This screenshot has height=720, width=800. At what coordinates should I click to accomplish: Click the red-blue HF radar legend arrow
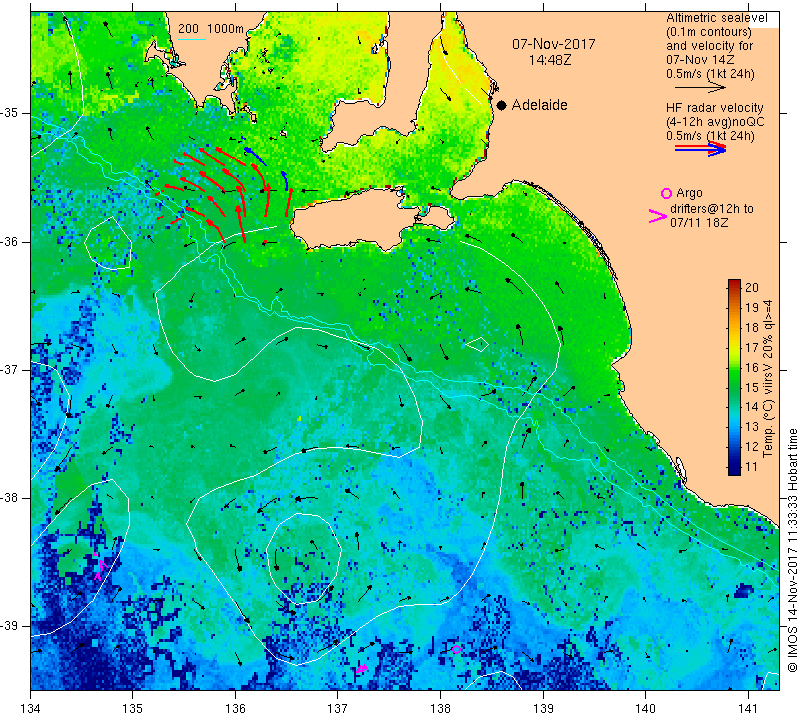point(701,149)
